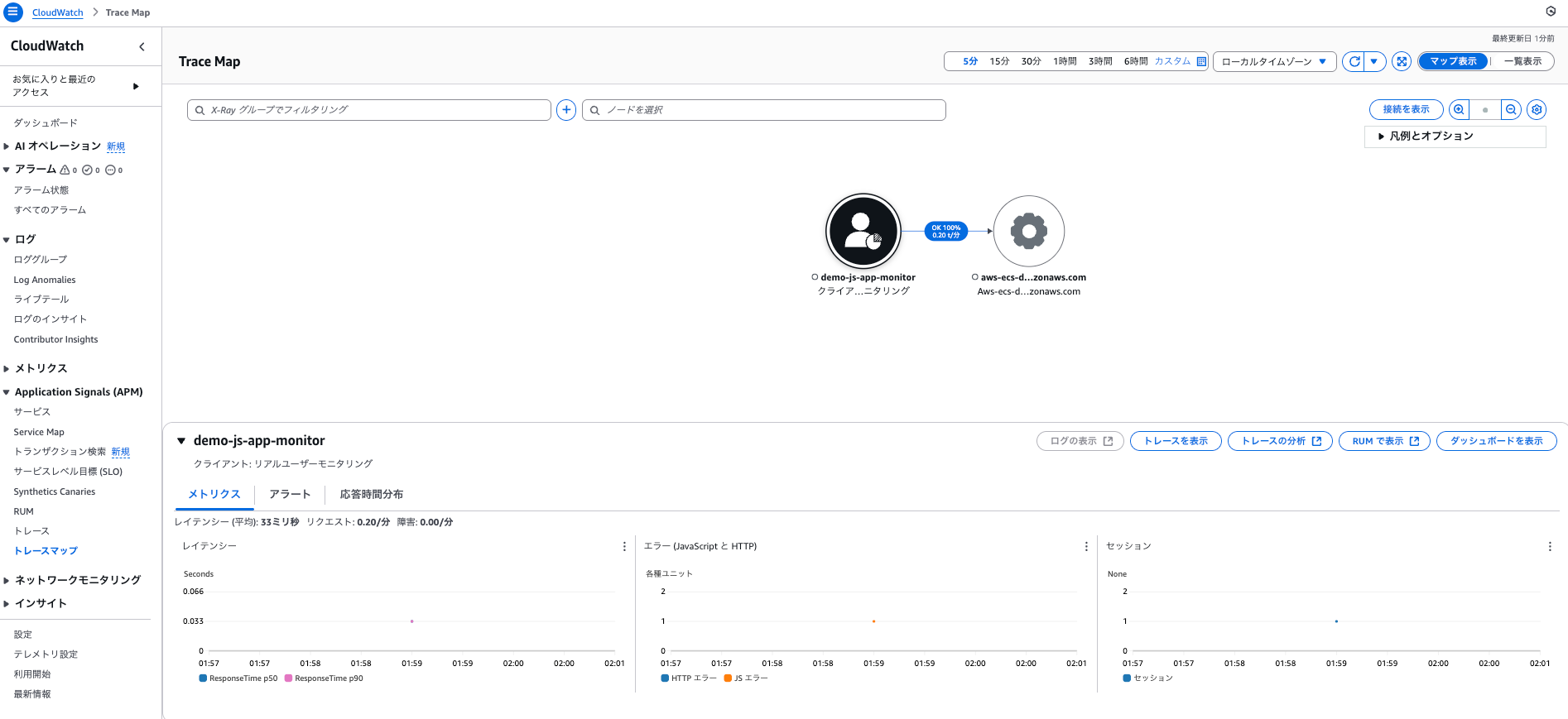The image size is (1568, 719).
Task: Toggle ResponseTime p90 legend swatch
Action: tap(288, 678)
